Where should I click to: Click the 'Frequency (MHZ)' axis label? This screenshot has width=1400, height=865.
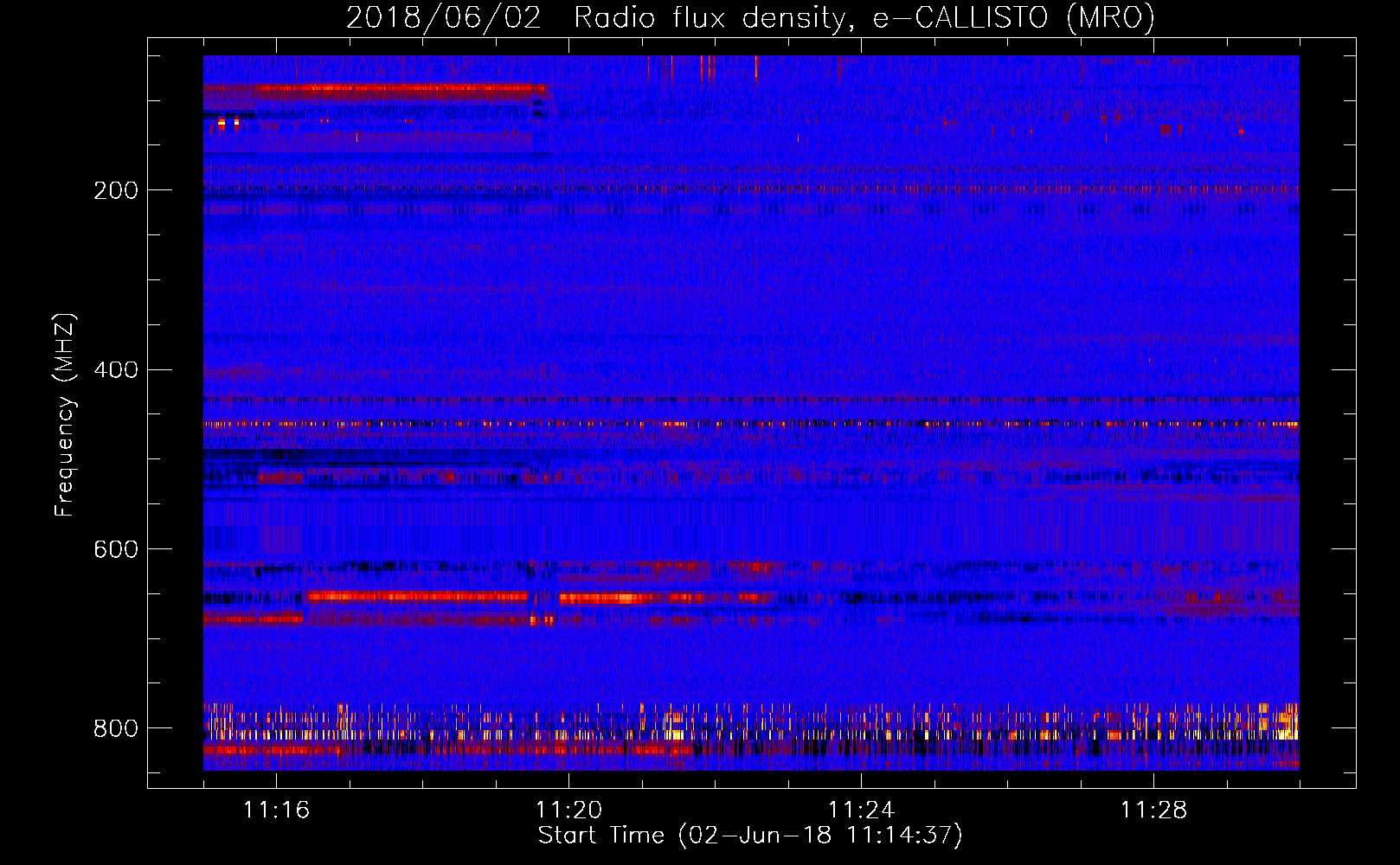pos(64,415)
